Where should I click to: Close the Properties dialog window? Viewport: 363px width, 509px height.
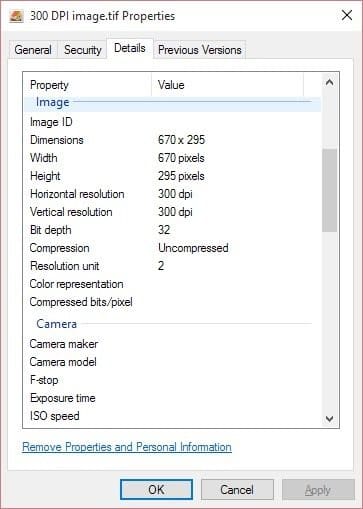click(x=347, y=15)
